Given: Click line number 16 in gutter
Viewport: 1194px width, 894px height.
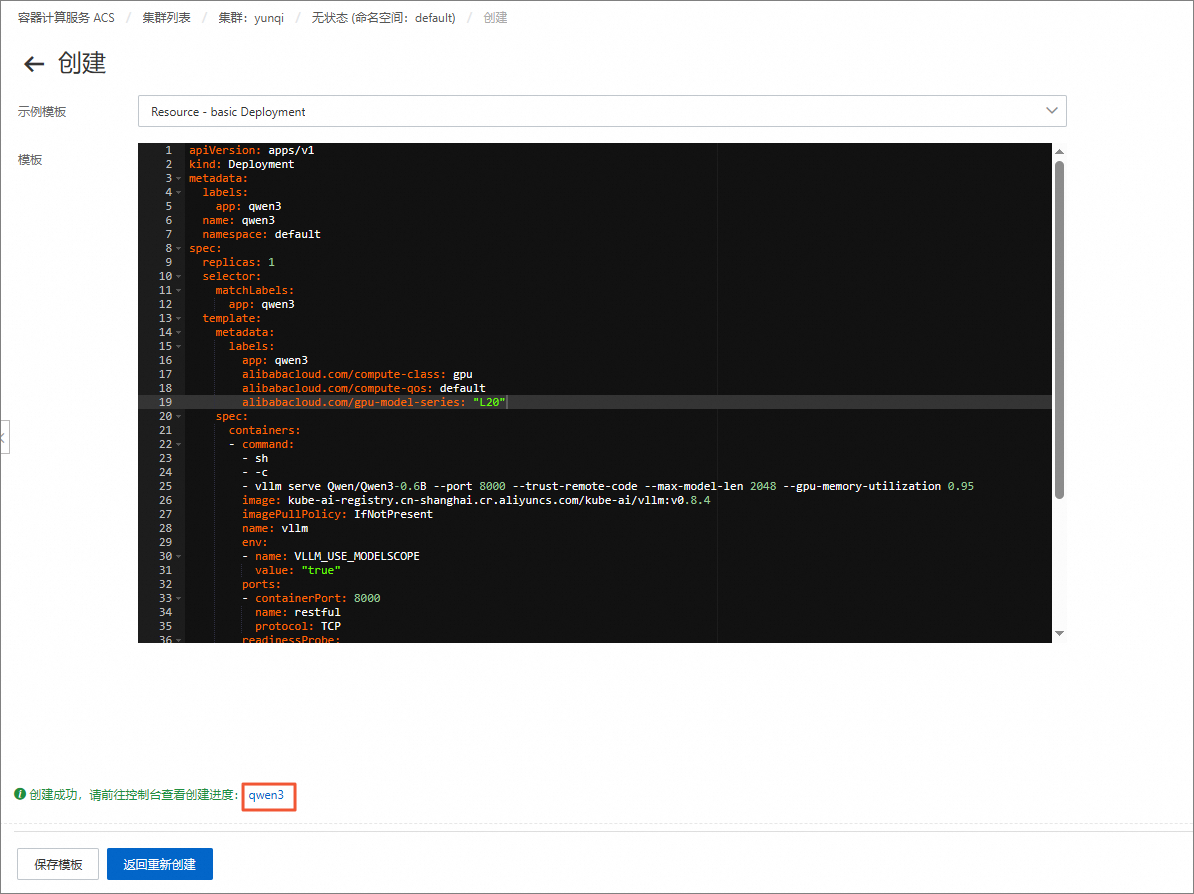Looking at the screenshot, I should (x=165, y=360).
